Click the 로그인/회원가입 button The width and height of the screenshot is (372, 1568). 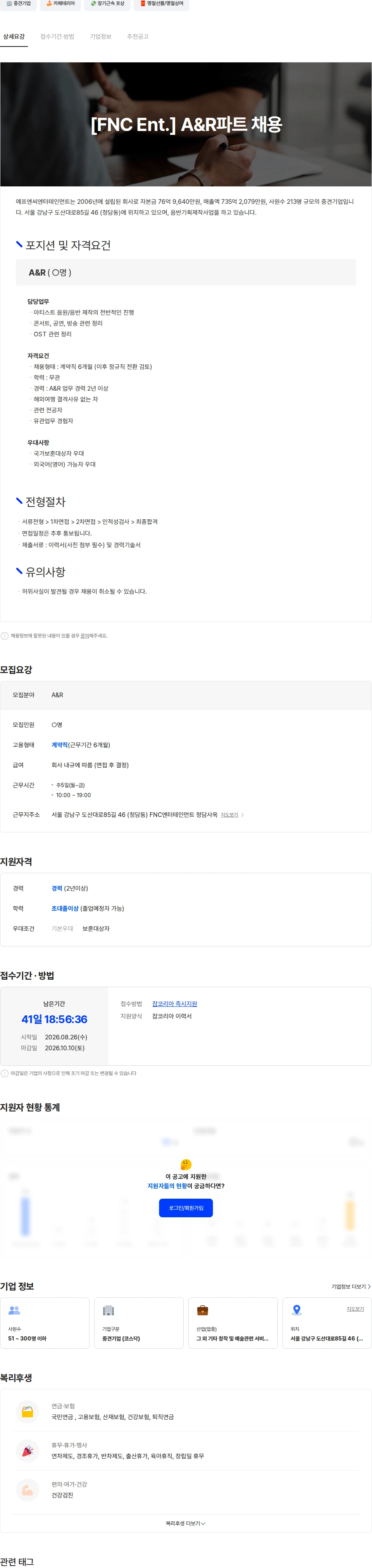click(186, 1208)
